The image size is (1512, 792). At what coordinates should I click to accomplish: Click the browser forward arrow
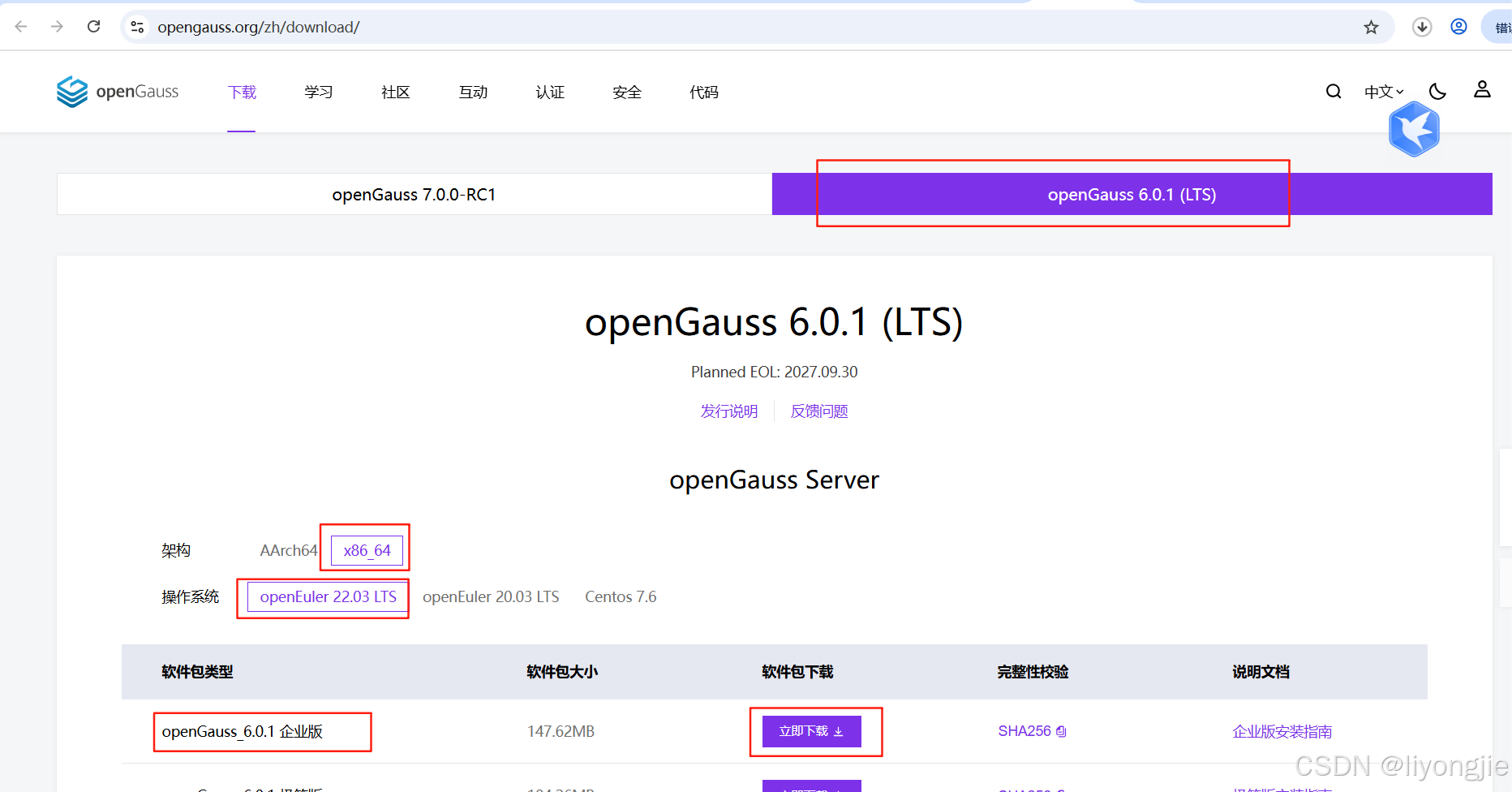tap(57, 27)
